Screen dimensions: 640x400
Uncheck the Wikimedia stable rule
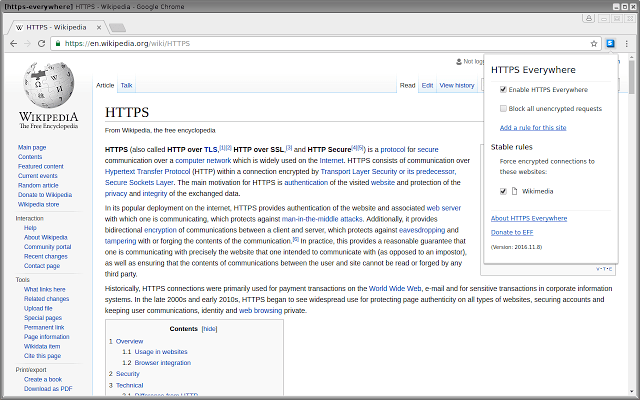point(503,190)
